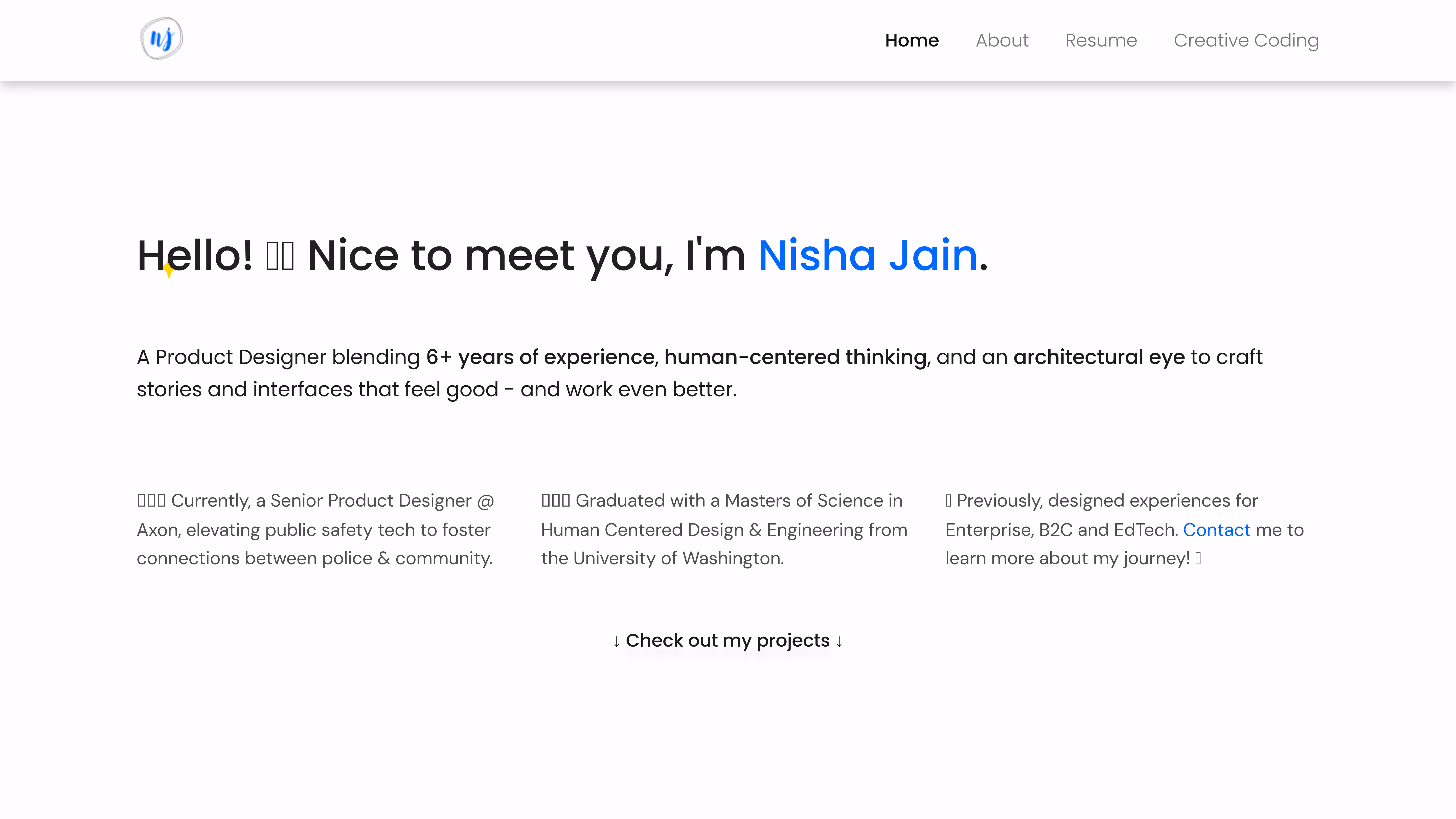Click the bold 'human-centered thinking' phrase
Image resolution: width=1456 pixels, height=819 pixels.
tap(795, 357)
